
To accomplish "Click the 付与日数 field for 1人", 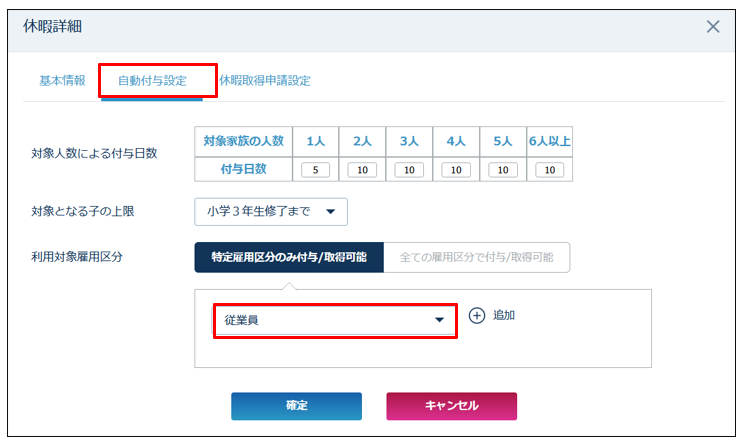I will coord(315,170).
